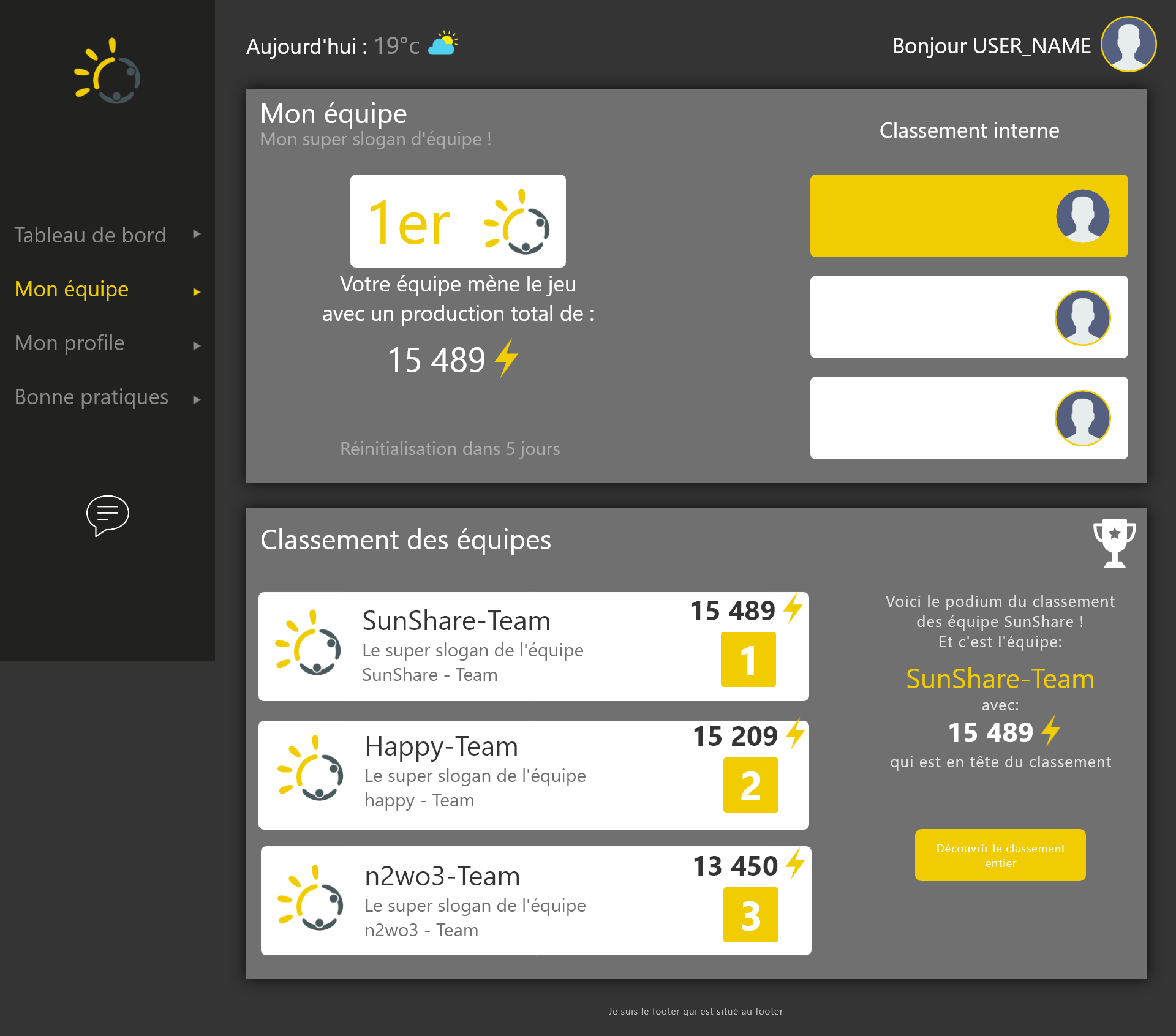Select Mon équipe in the sidebar
The image size is (1176, 1036).
72,289
